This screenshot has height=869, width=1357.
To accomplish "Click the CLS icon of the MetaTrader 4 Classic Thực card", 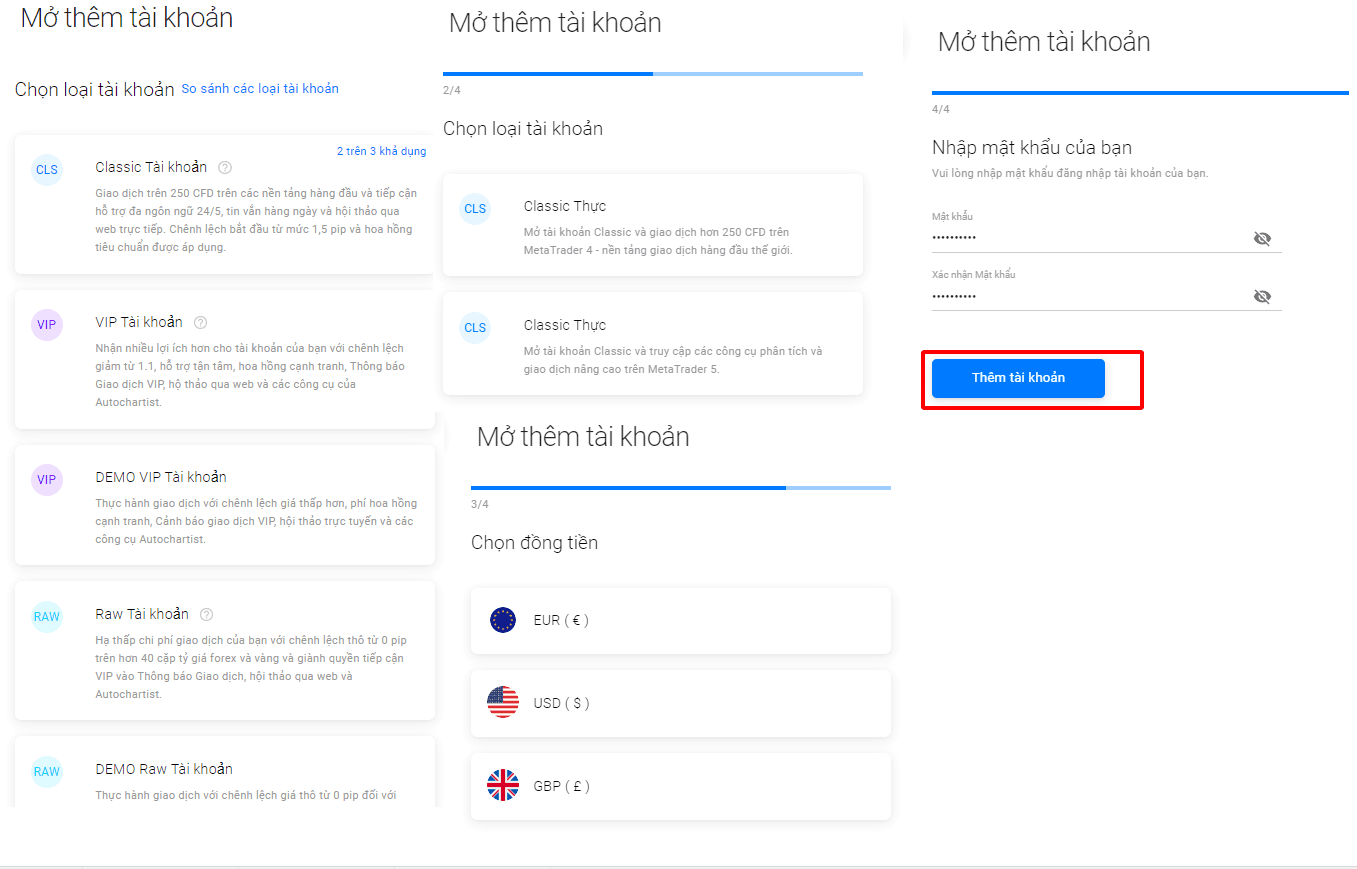I will point(475,208).
